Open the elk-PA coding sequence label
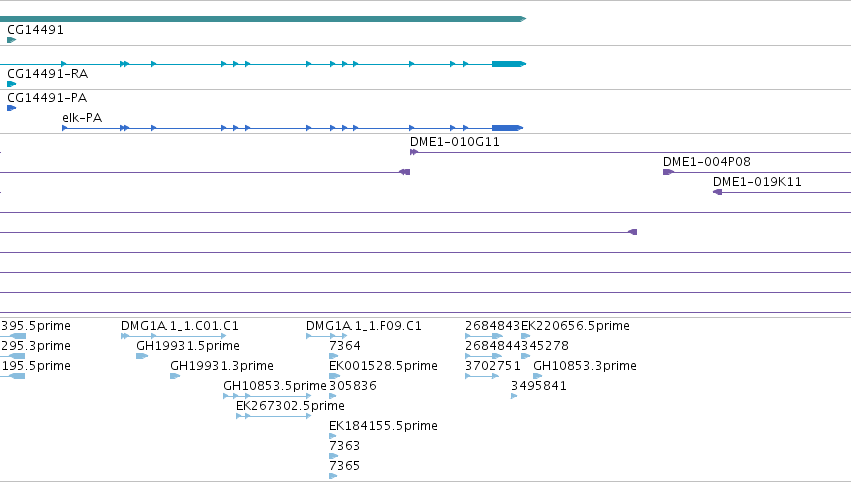The height and width of the screenshot is (482, 851). 82,118
